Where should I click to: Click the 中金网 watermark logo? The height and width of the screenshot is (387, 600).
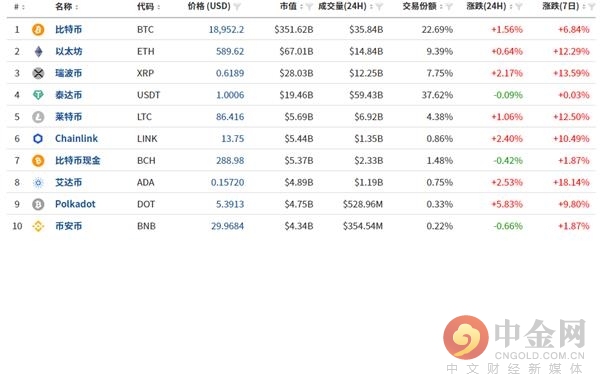point(515,345)
